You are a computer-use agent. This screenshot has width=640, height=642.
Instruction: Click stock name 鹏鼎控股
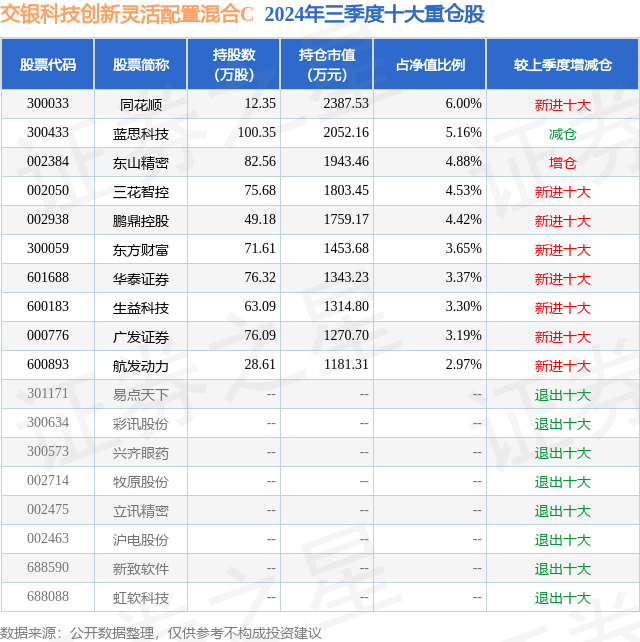[x=141, y=221]
